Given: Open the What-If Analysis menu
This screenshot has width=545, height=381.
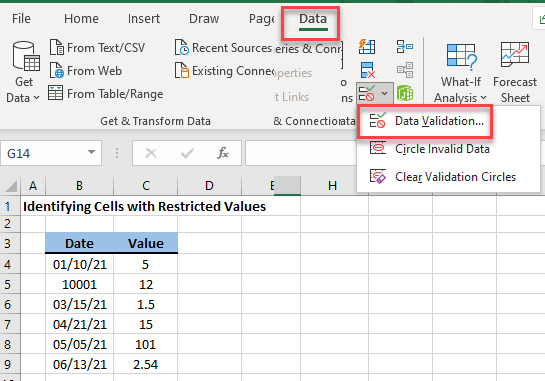Looking at the screenshot, I should (x=460, y=73).
